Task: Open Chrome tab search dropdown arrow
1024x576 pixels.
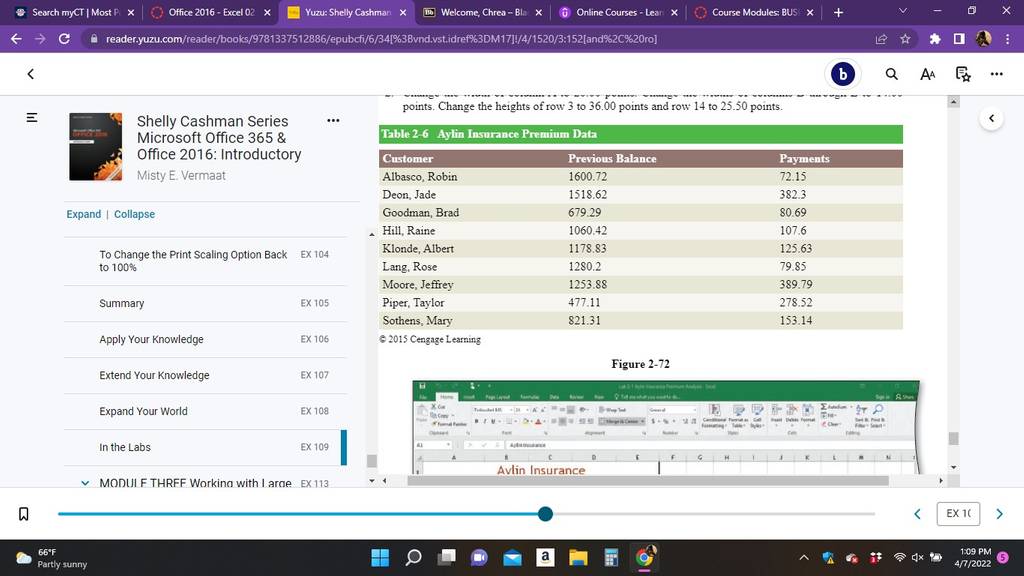Action: coord(903,11)
